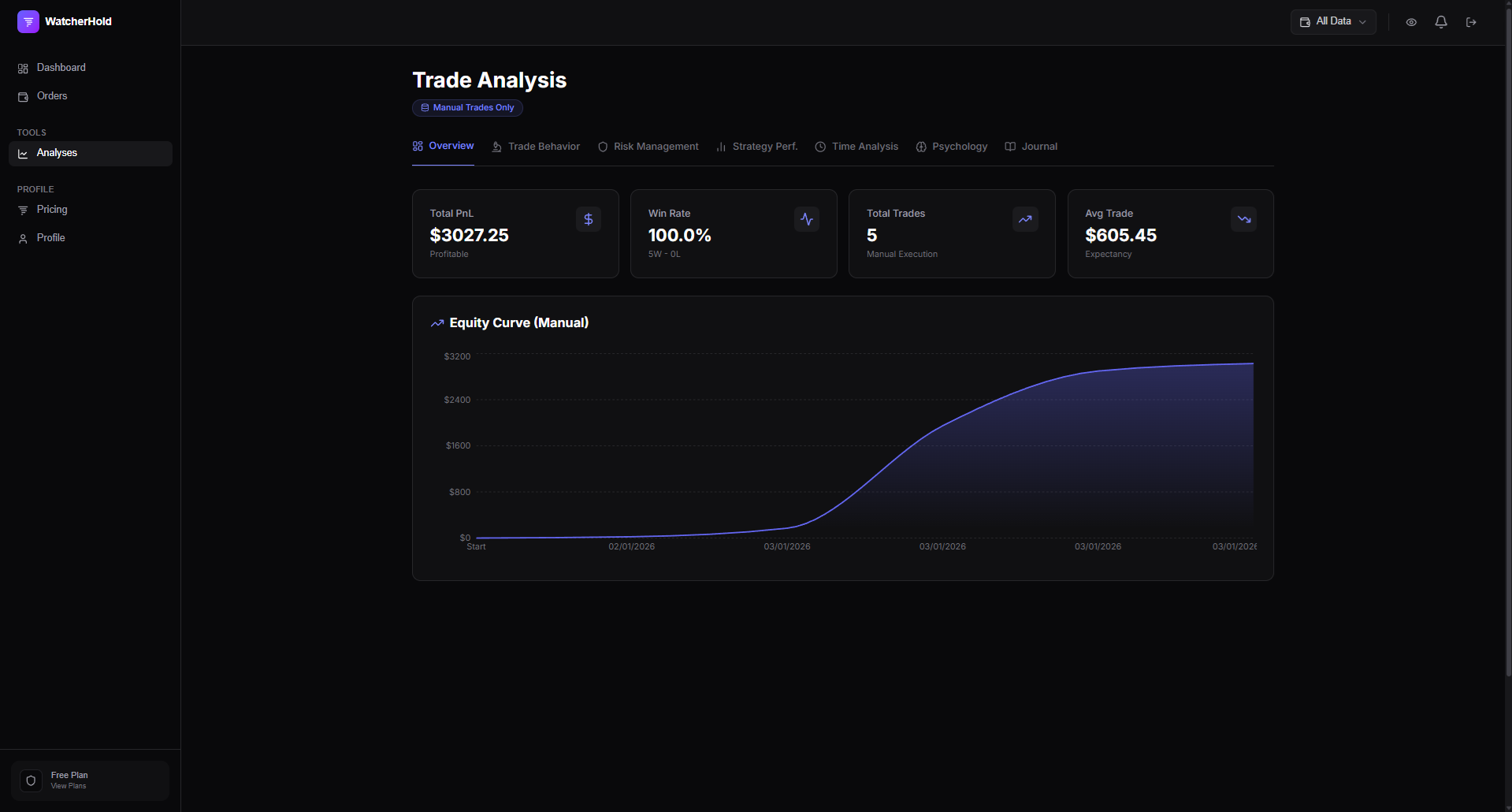Open the Psychology tab
This screenshot has height=812, width=1512.
[x=960, y=147]
